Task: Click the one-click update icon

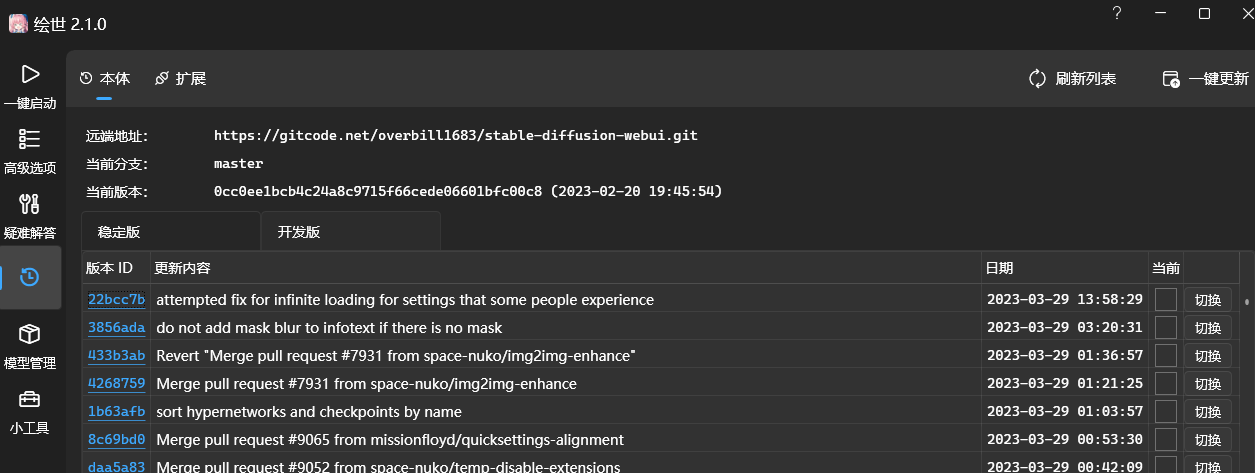Action: (x=1171, y=78)
